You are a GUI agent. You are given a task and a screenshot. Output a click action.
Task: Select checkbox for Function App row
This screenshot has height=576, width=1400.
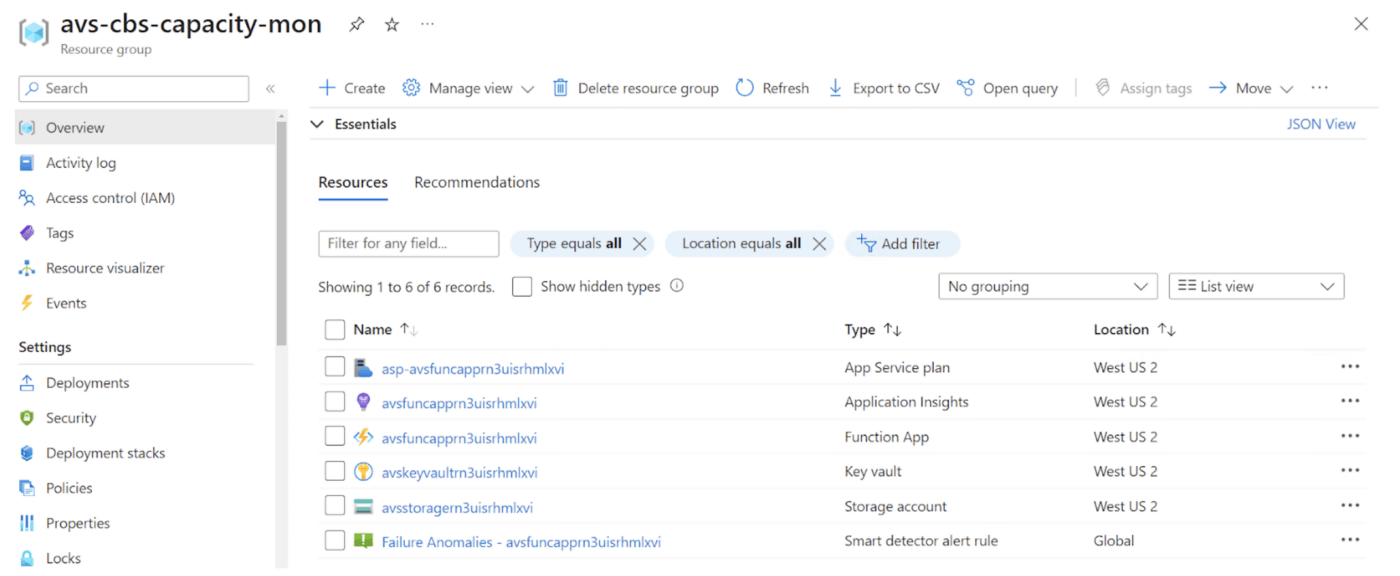pos(335,437)
